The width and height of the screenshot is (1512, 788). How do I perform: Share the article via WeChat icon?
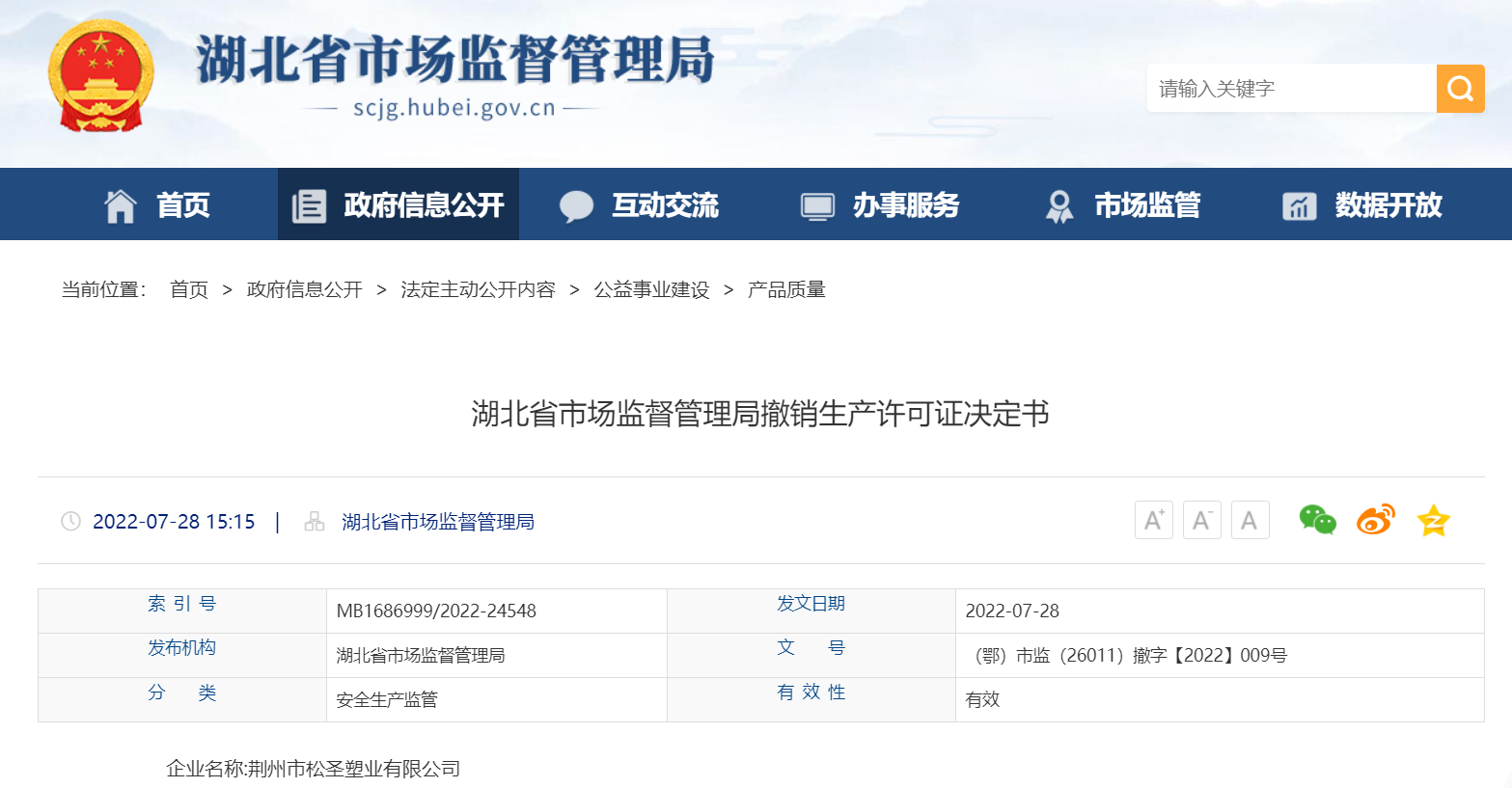pyautogui.click(x=1317, y=521)
